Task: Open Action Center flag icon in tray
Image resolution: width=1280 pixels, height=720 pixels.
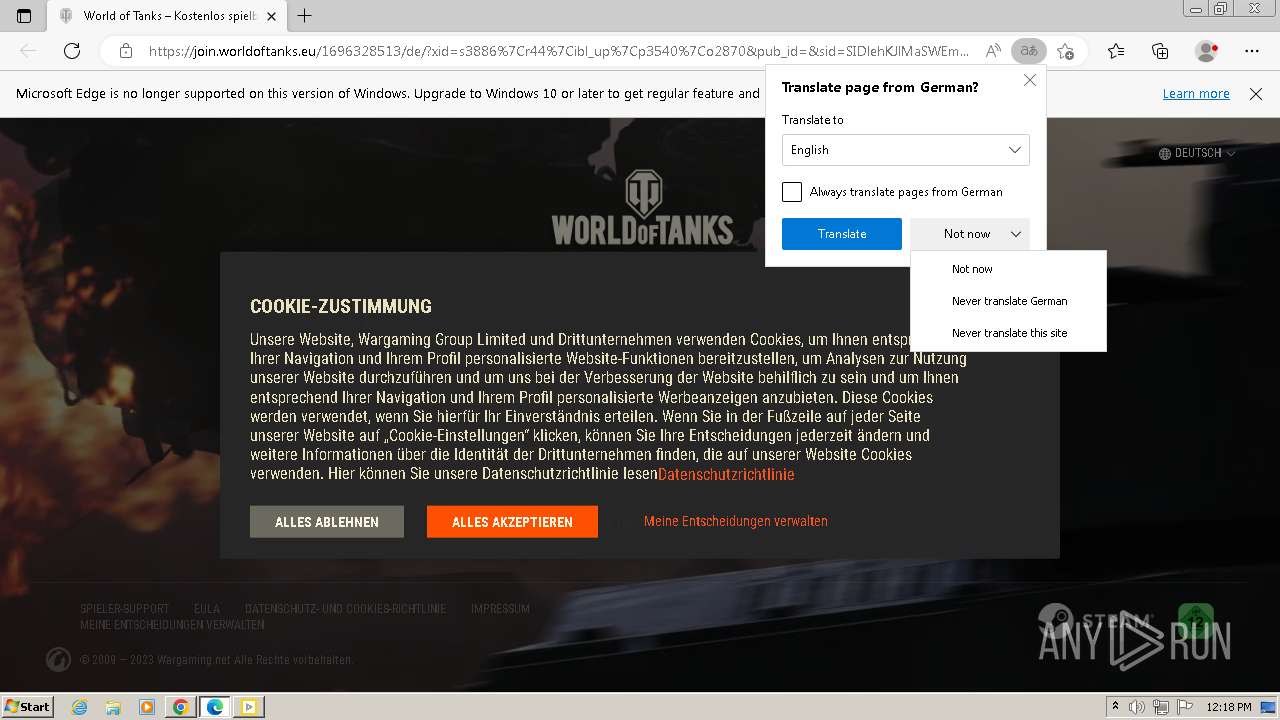Action: (x=1184, y=707)
